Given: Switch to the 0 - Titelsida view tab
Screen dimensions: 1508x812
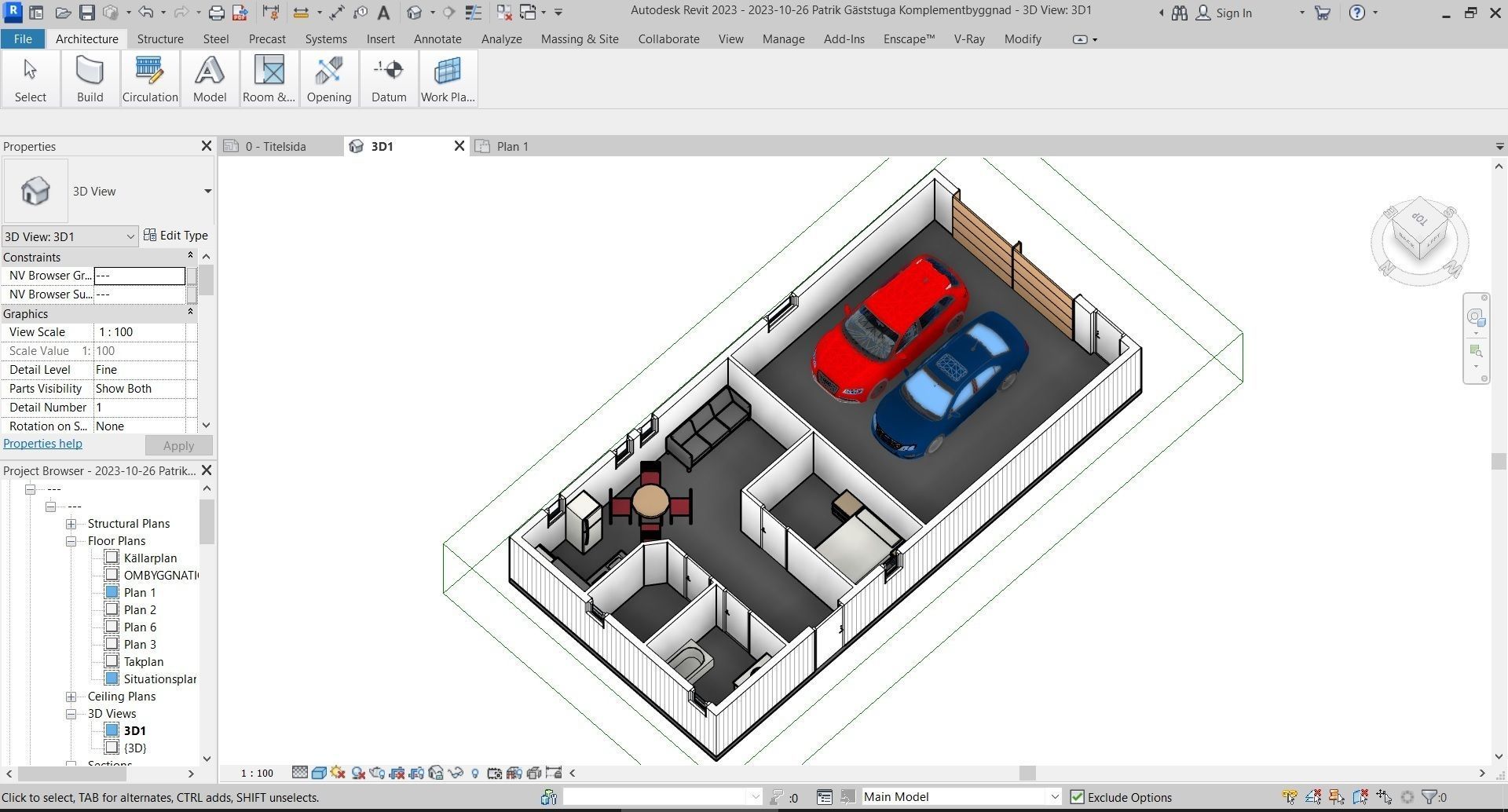Looking at the screenshot, I should point(275,146).
